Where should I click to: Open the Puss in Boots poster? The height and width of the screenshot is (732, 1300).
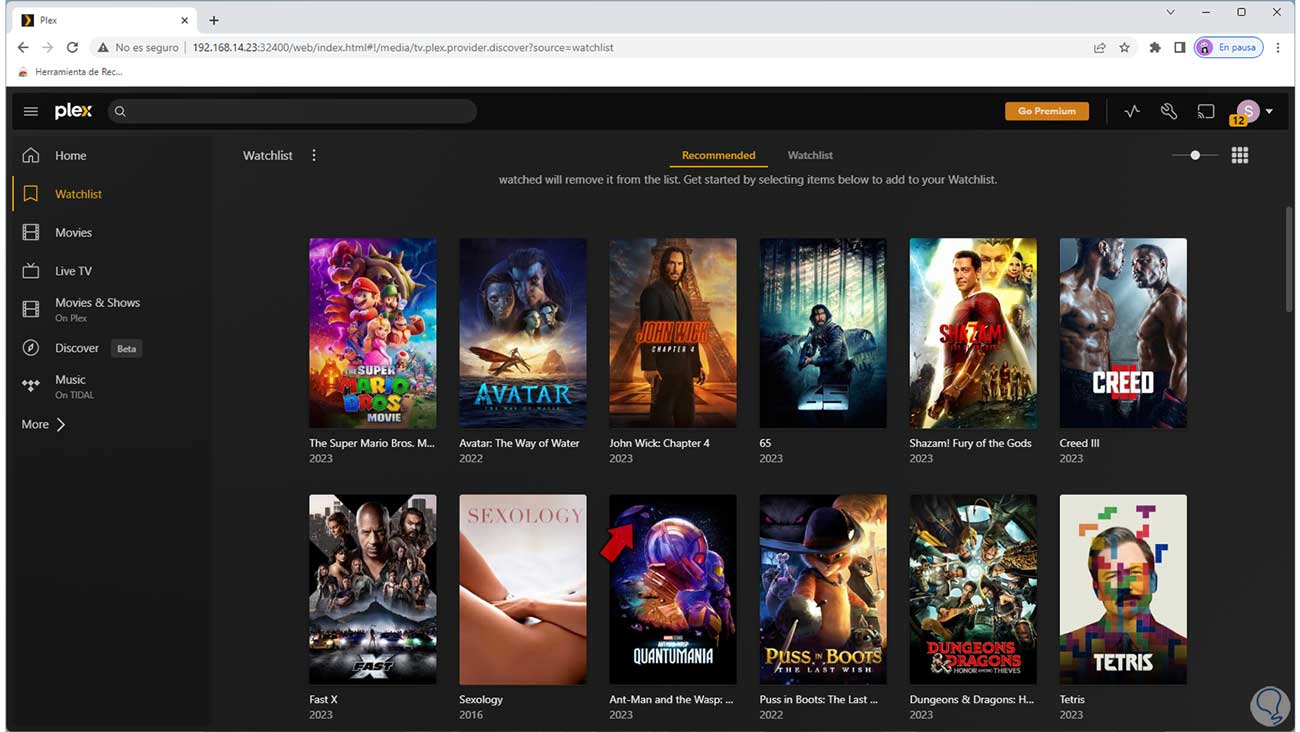click(823, 589)
